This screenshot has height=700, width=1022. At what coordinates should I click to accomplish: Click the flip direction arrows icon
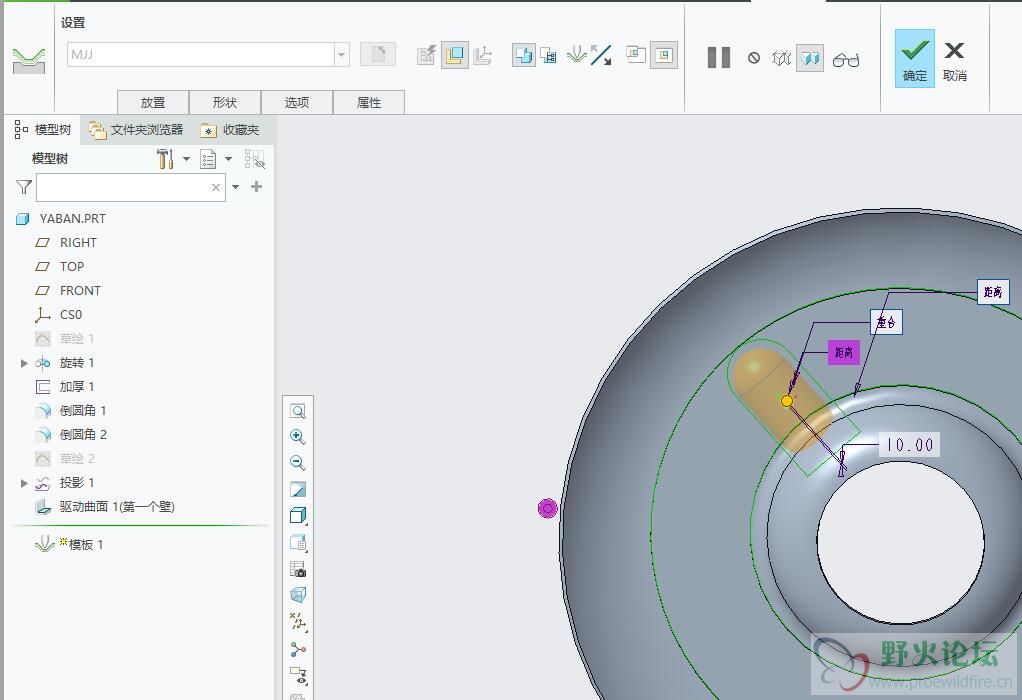pos(600,55)
